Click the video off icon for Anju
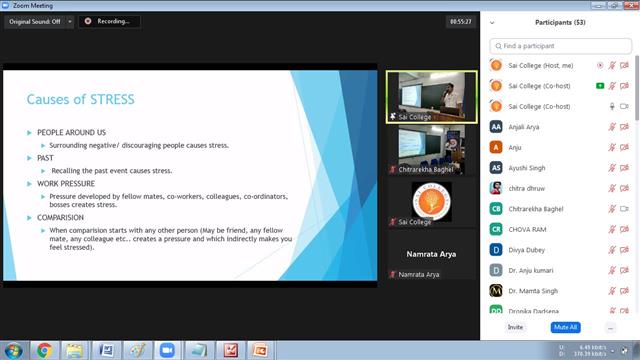 tap(624, 147)
